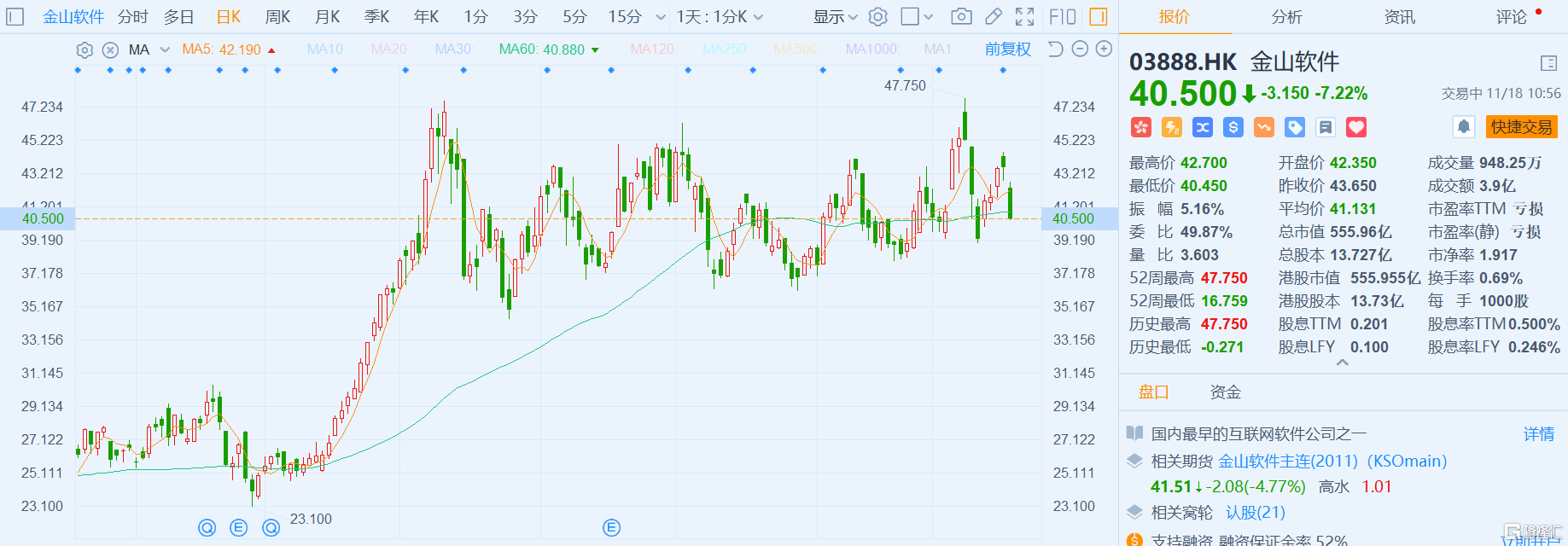Click the note bookmark icon
The image size is (1568, 546).
(1326, 127)
